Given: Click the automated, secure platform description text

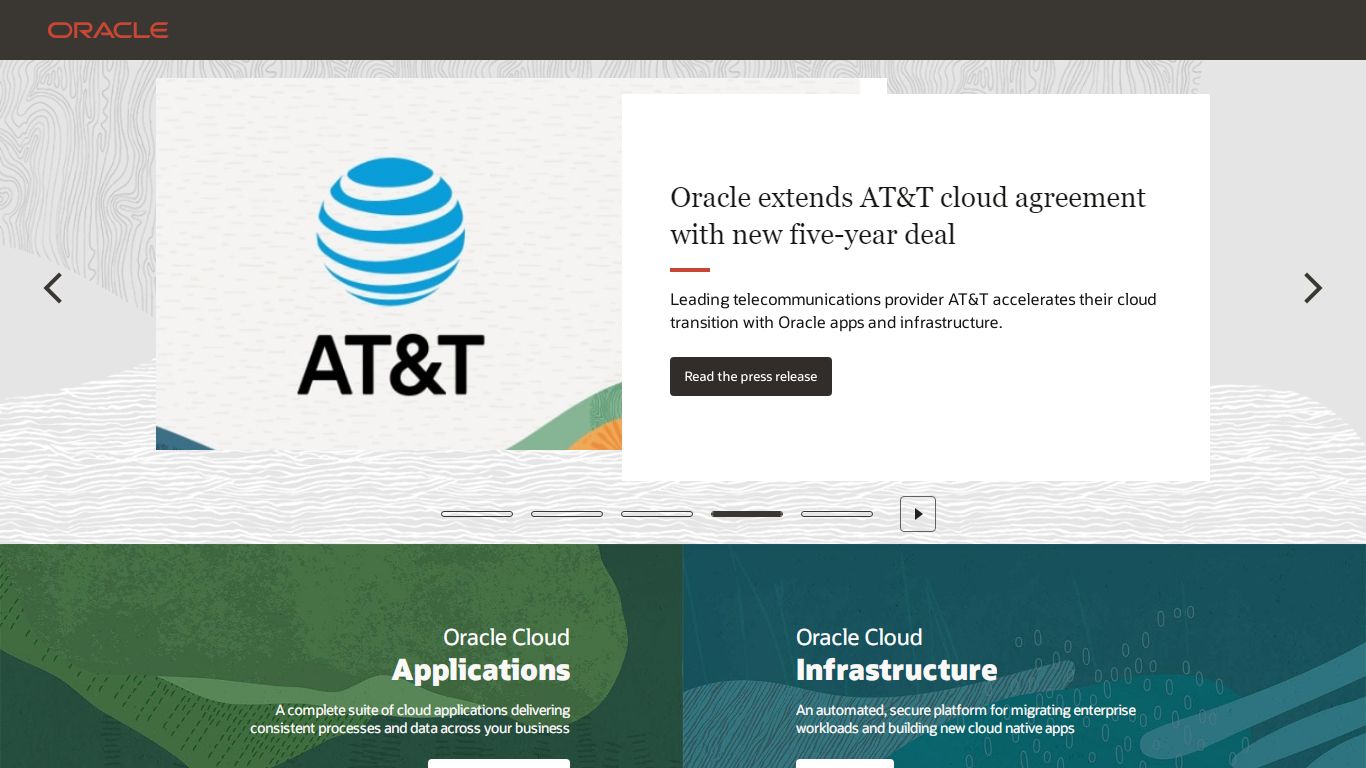Looking at the screenshot, I should [966, 719].
